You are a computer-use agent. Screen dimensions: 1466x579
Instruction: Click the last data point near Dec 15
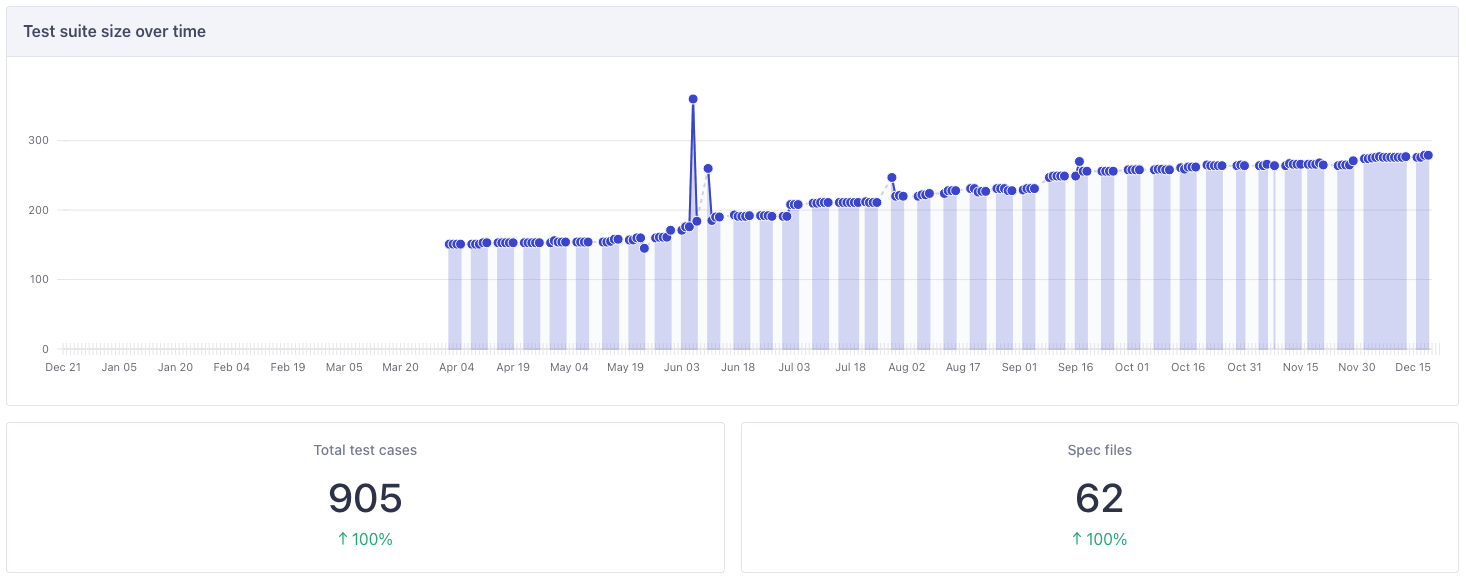click(1428, 155)
